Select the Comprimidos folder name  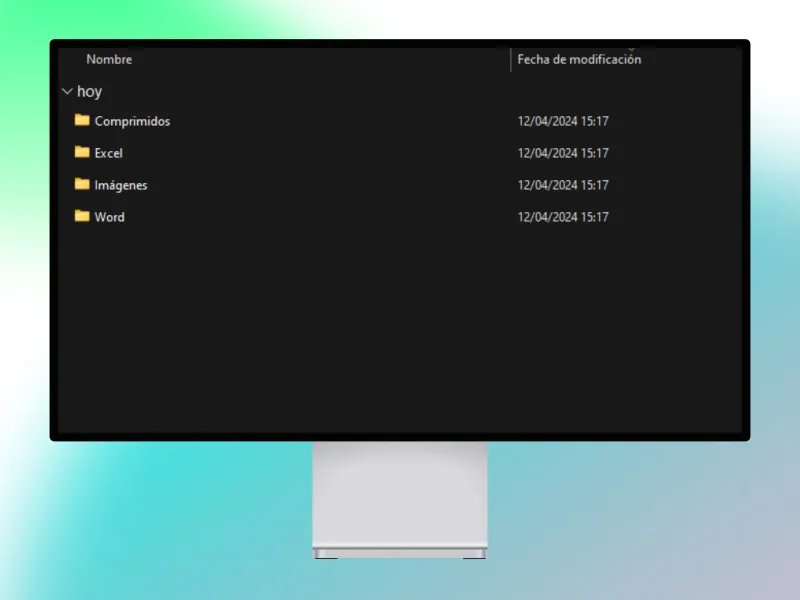[132, 121]
